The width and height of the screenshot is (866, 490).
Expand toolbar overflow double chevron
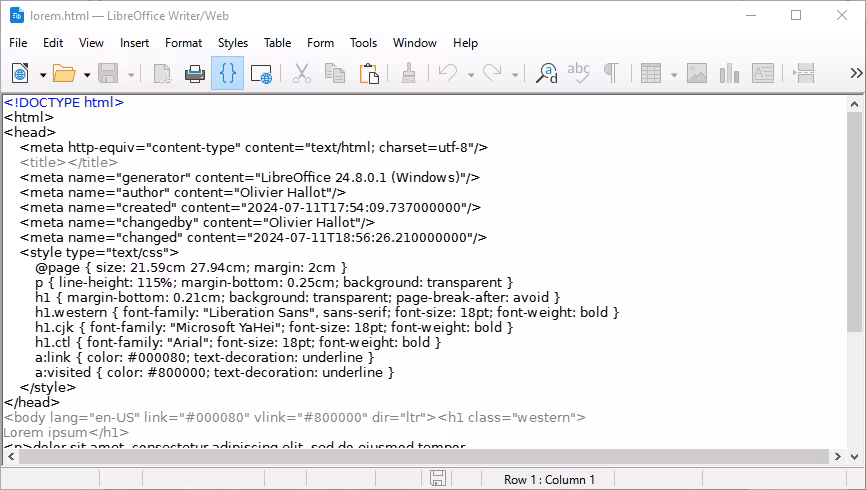click(x=856, y=73)
